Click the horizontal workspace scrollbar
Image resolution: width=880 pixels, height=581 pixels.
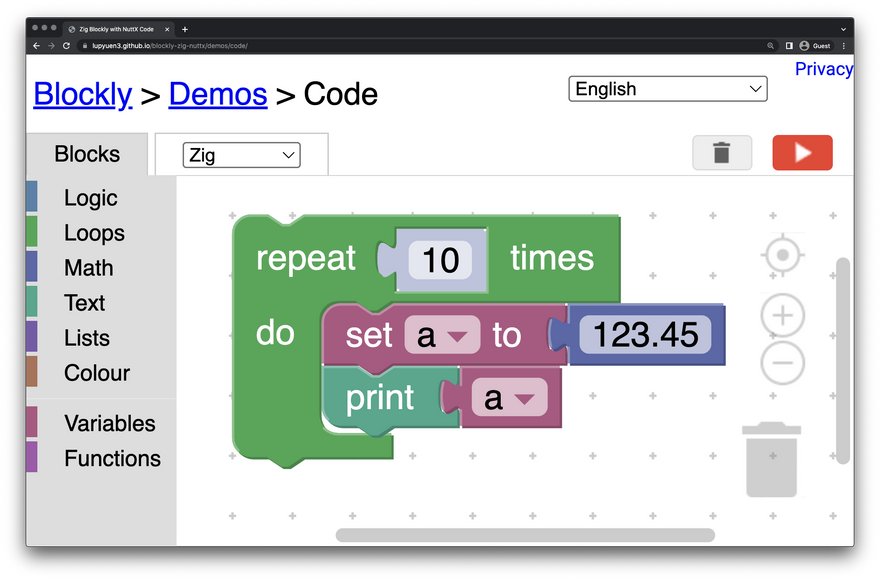[x=525, y=535]
